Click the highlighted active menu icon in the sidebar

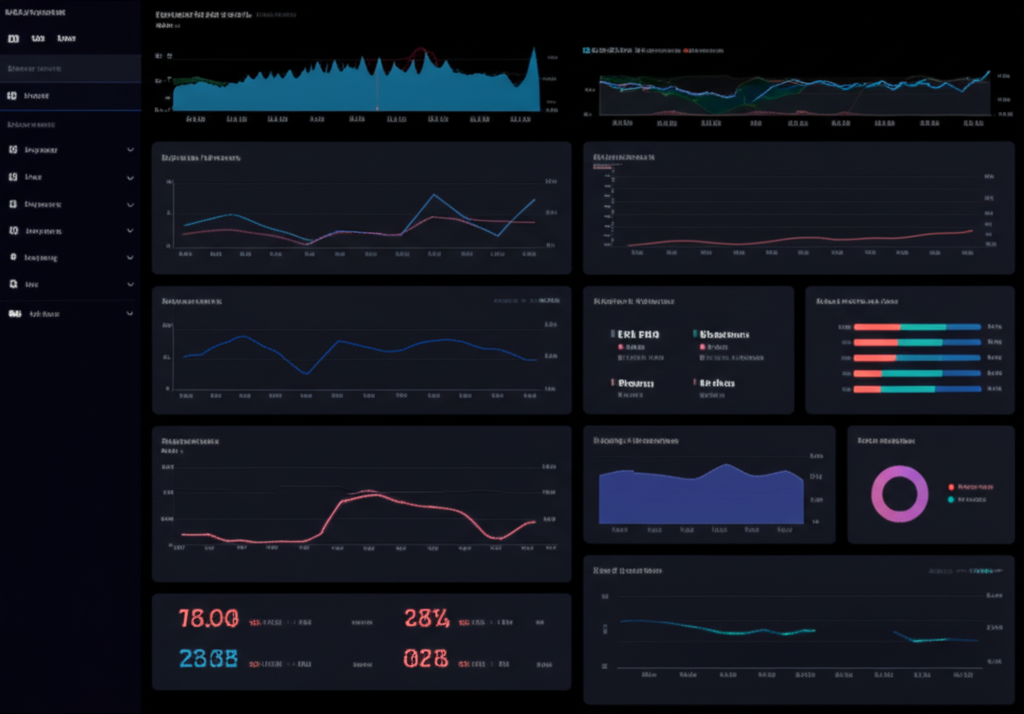pos(14,95)
